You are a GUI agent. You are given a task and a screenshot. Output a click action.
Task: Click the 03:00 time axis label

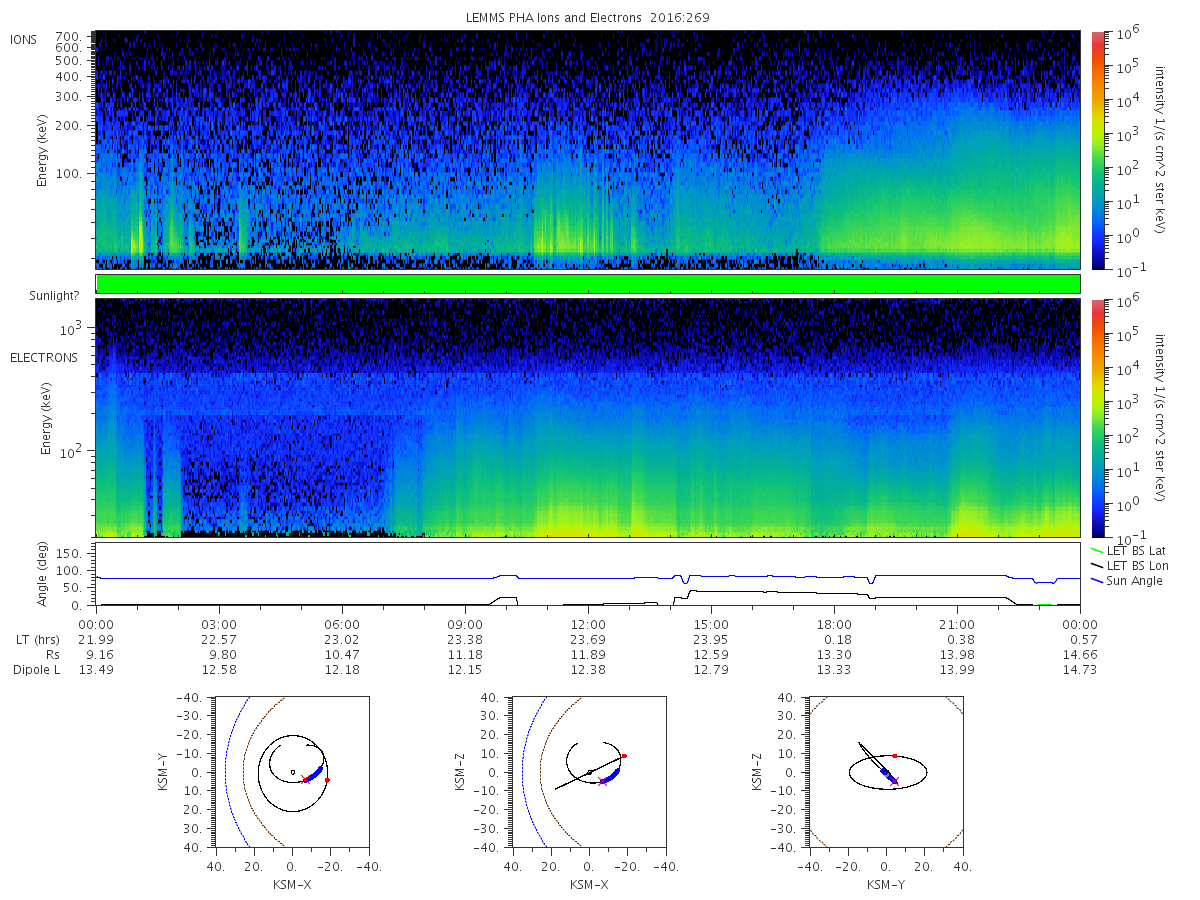coord(219,625)
